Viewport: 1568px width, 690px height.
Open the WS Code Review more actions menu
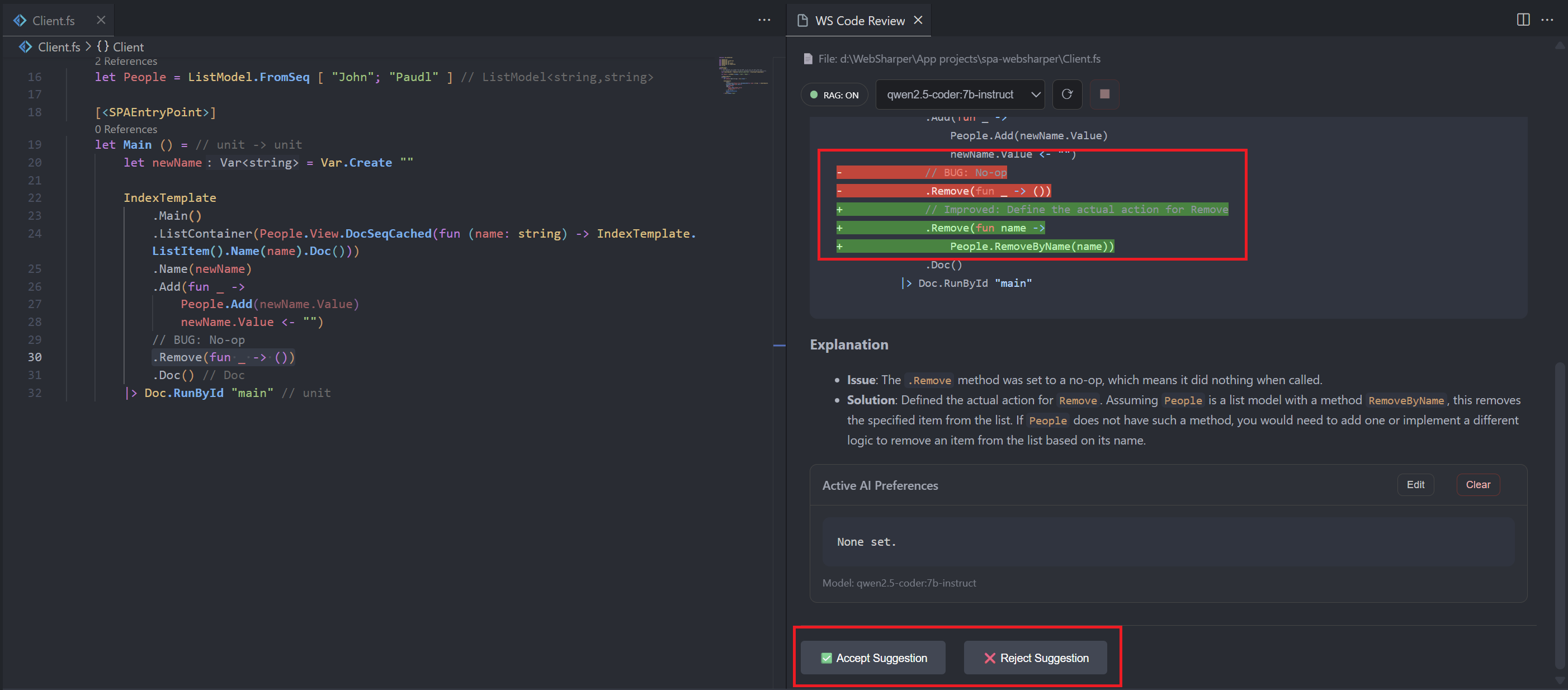1547,20
